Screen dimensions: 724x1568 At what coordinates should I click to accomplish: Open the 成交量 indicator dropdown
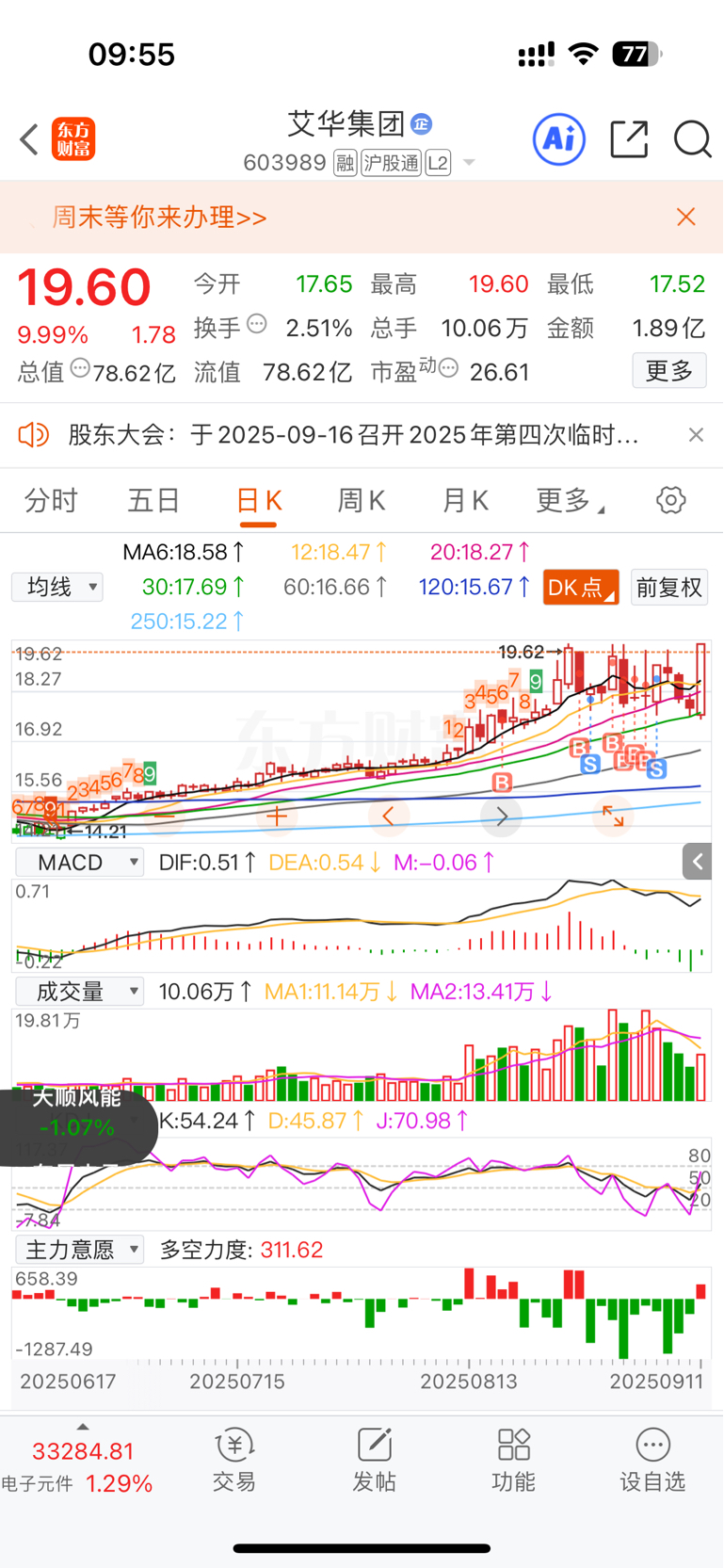[x=80, y=992]
